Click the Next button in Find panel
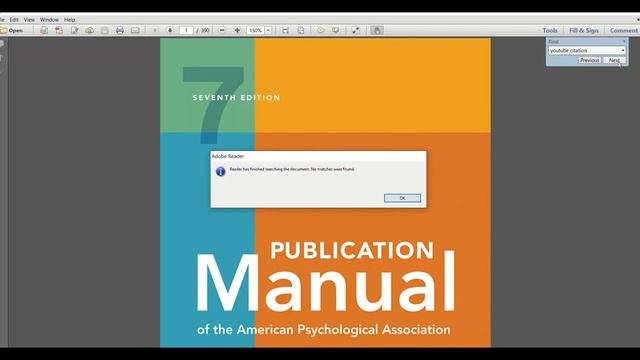This screenshot has width=640, height=360. tap(614, 60)
